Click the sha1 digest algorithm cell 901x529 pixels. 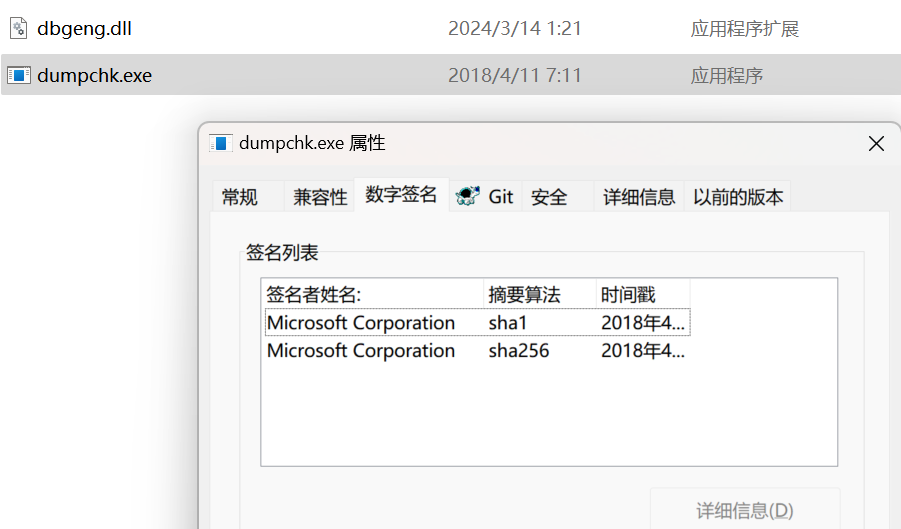[x=507, y=323]
